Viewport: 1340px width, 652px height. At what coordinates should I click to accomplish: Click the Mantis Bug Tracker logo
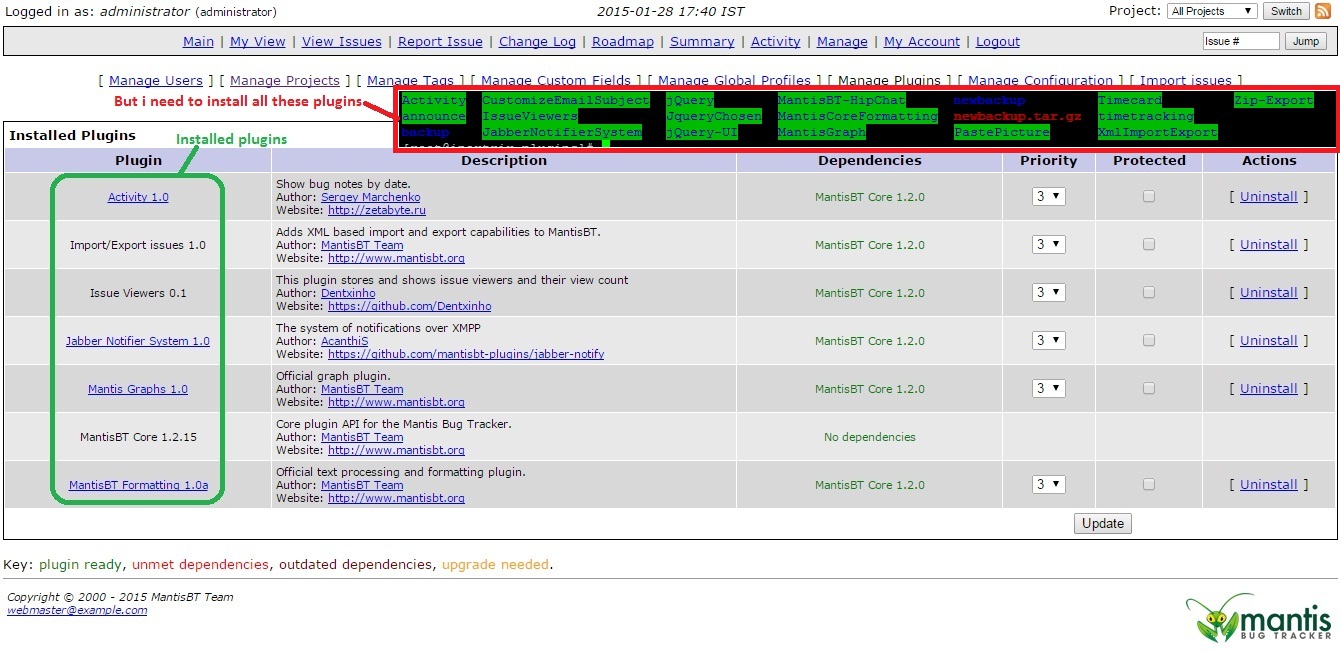1258,618
